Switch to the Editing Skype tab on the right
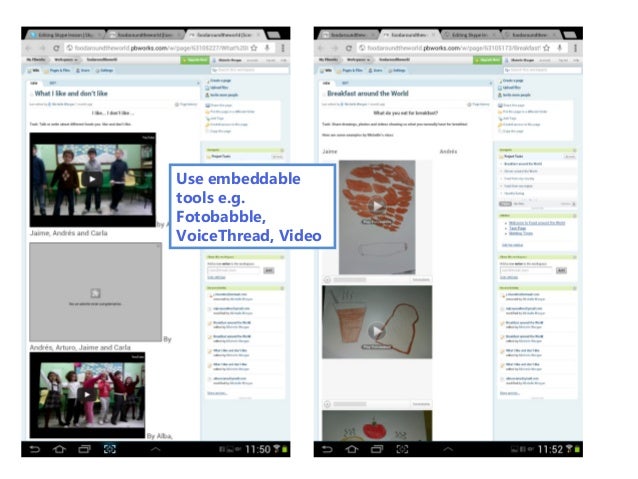The width and height of the screenshot is (638, 479). pos(470,35)
